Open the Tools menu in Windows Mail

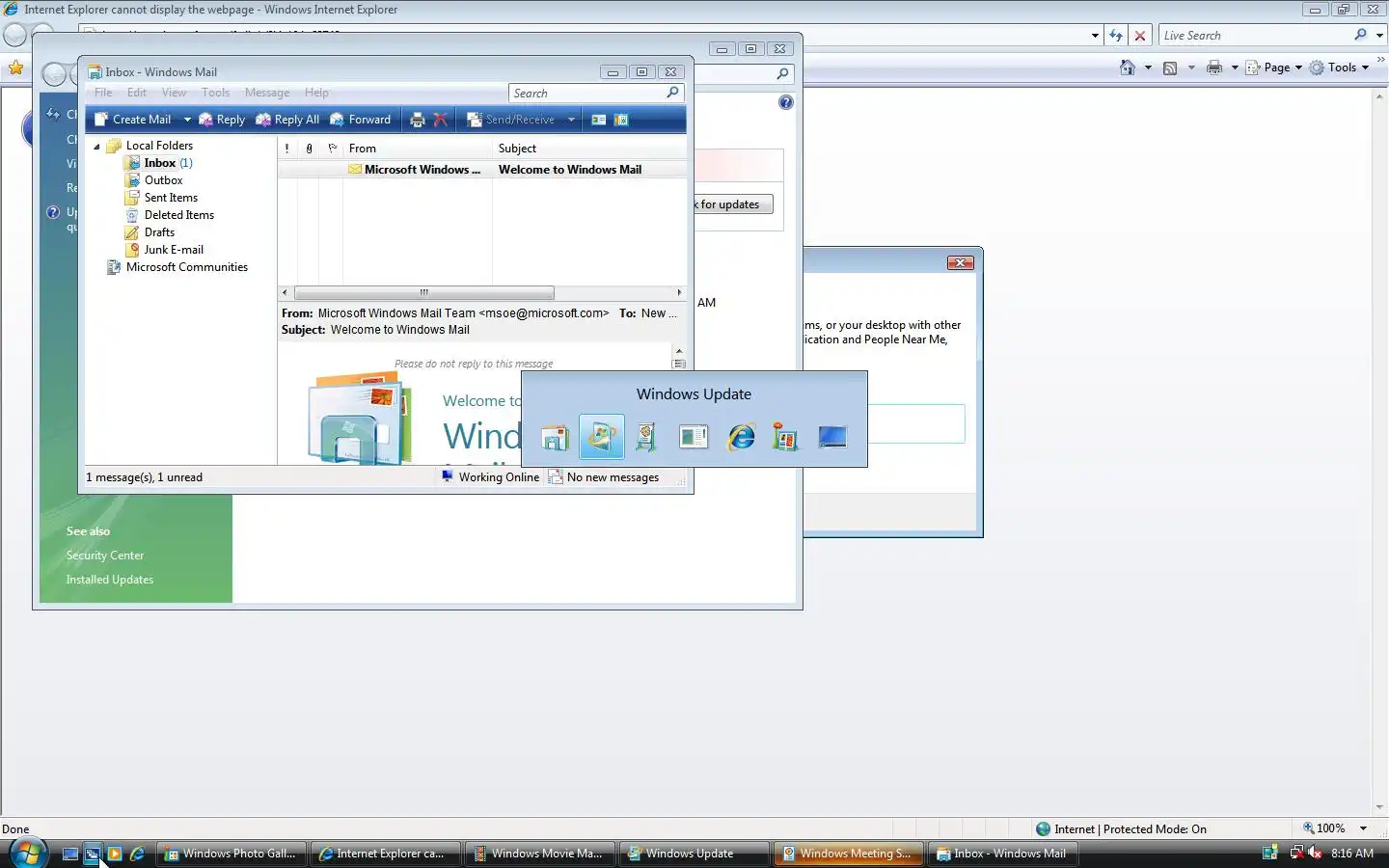(x=215, y=93)
